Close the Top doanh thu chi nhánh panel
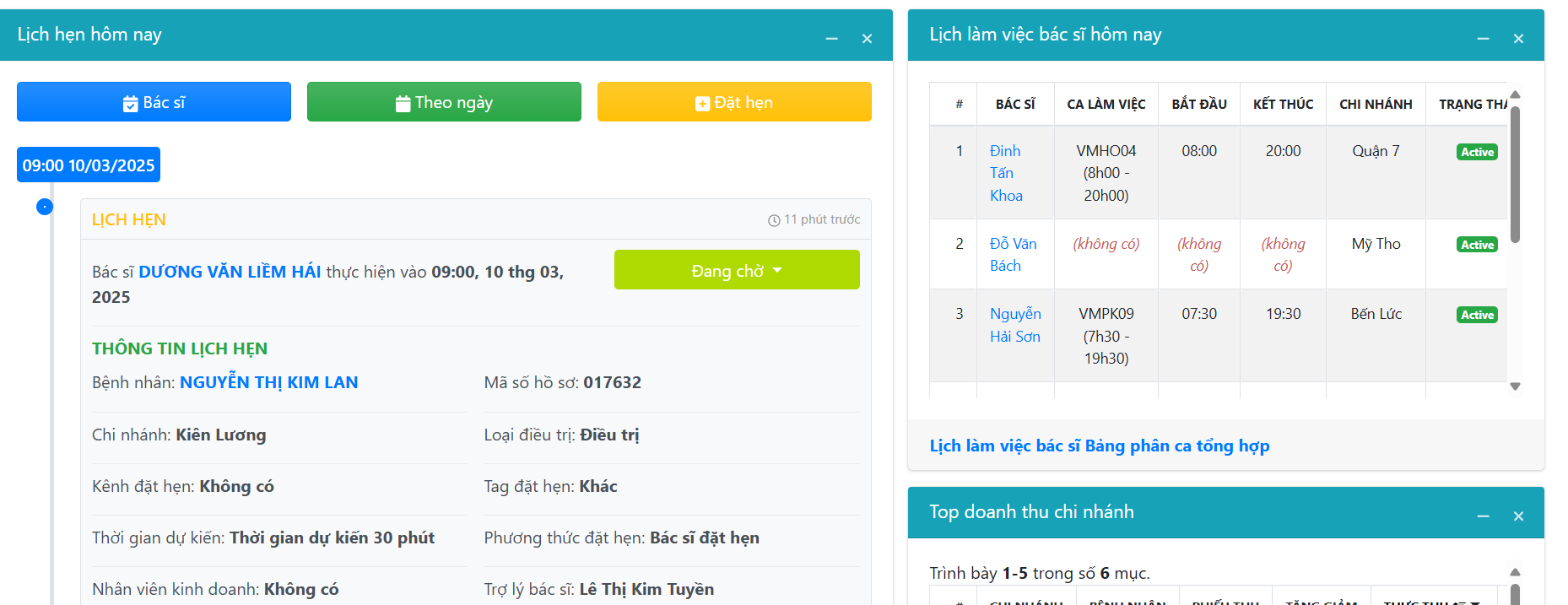 (1518, 516)
